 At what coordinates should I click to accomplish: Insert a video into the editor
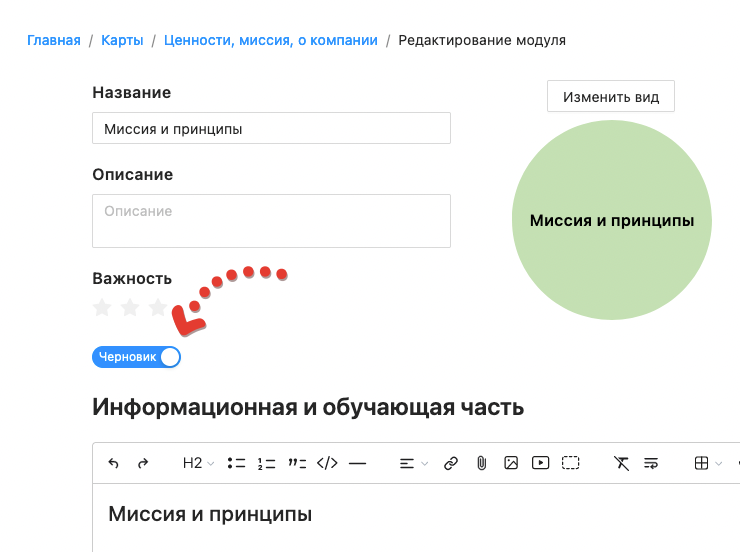[540, 463]
